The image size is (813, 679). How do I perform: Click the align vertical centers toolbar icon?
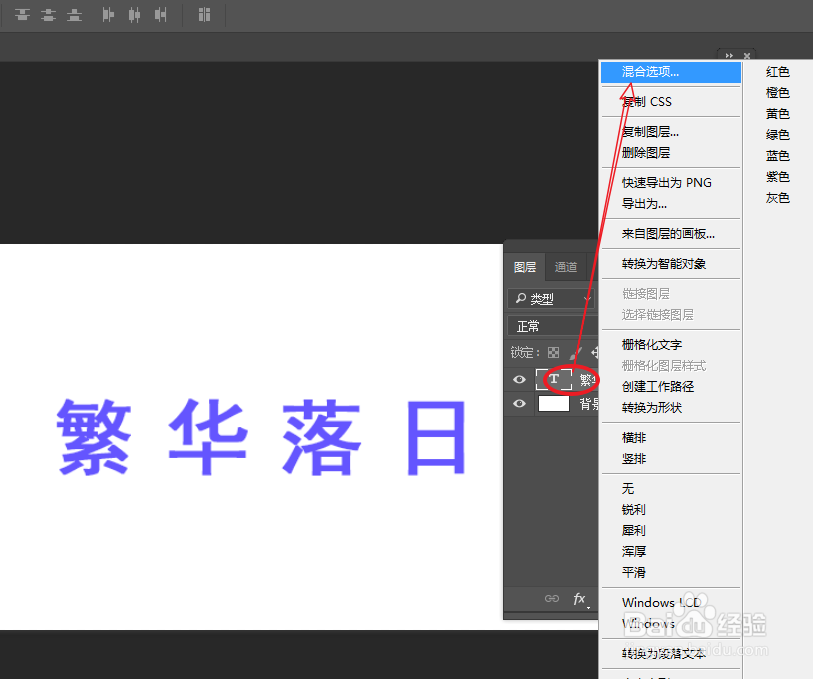tap(48, 15)
